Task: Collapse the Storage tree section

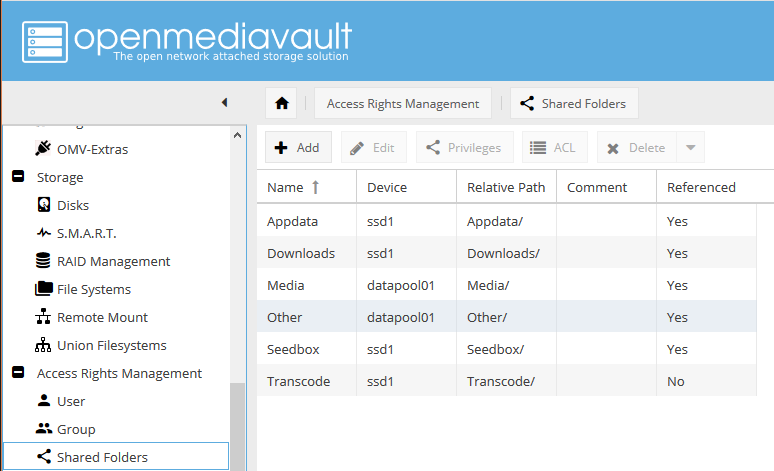Action: [x=17, y=177]
